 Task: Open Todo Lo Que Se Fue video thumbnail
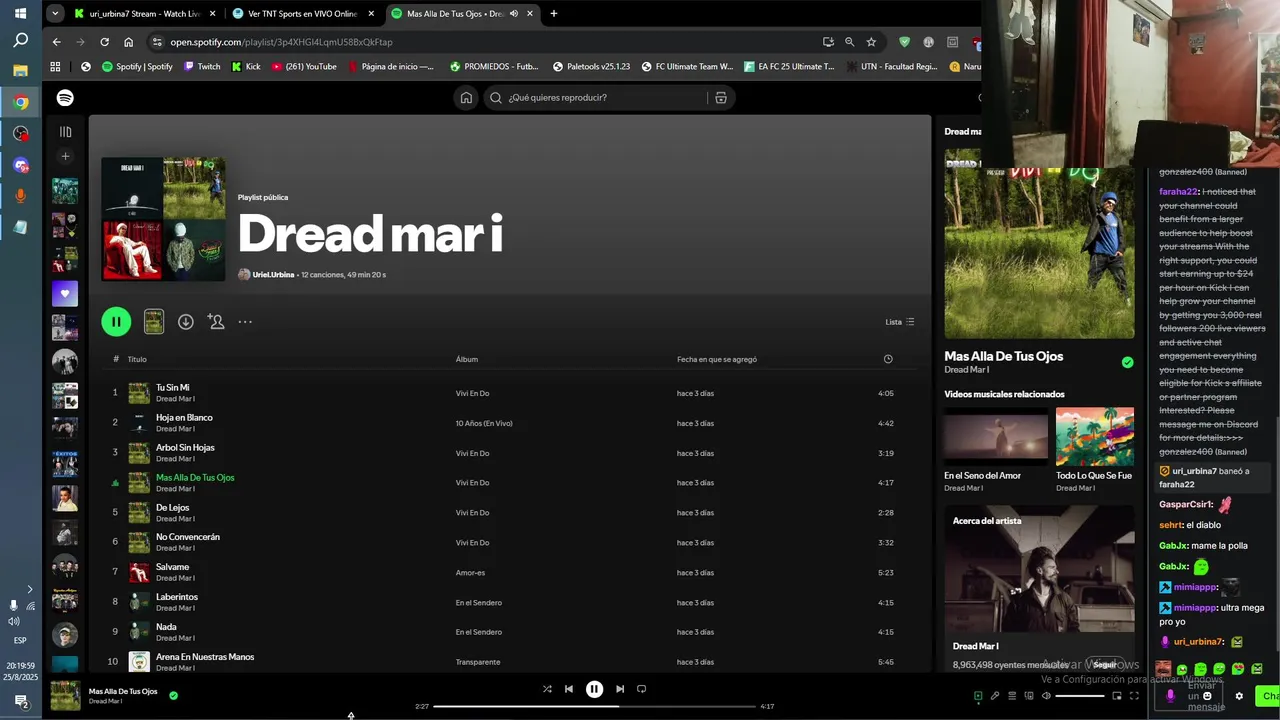point(1095,436)
